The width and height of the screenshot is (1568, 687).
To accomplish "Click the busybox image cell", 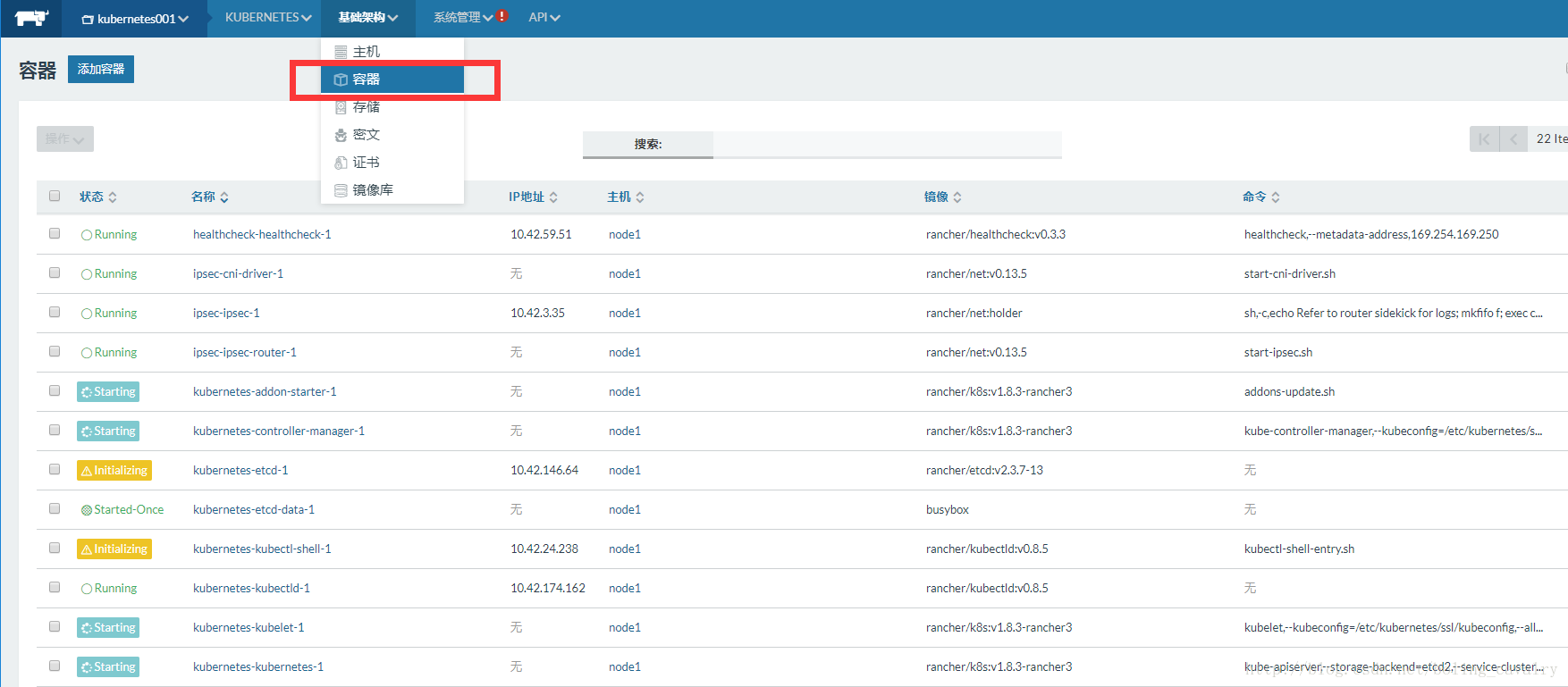I will tap(948, 509).
